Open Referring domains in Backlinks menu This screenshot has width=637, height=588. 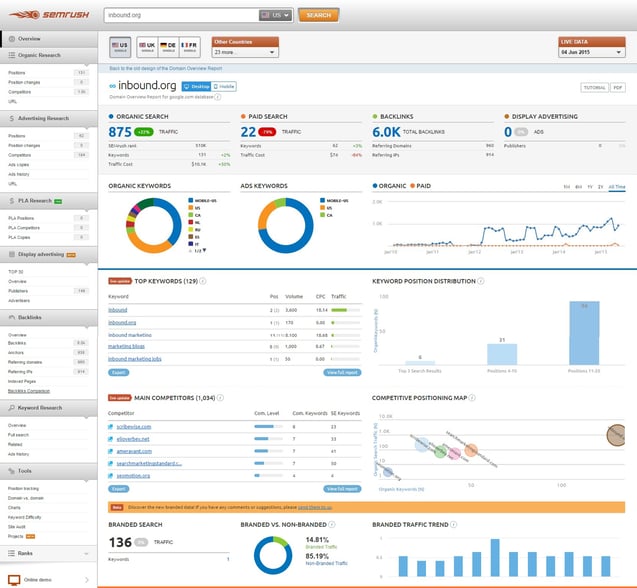tap(25, 362)
